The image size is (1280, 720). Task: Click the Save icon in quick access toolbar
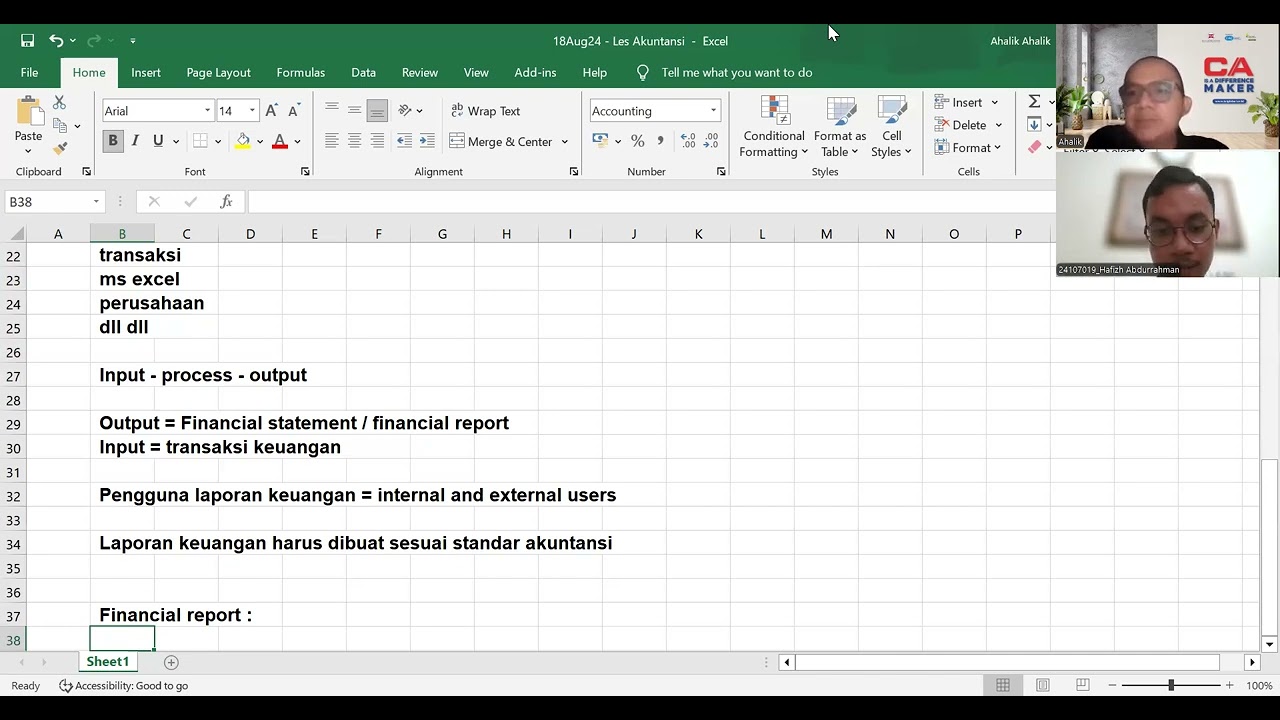[x=27, y=41]
